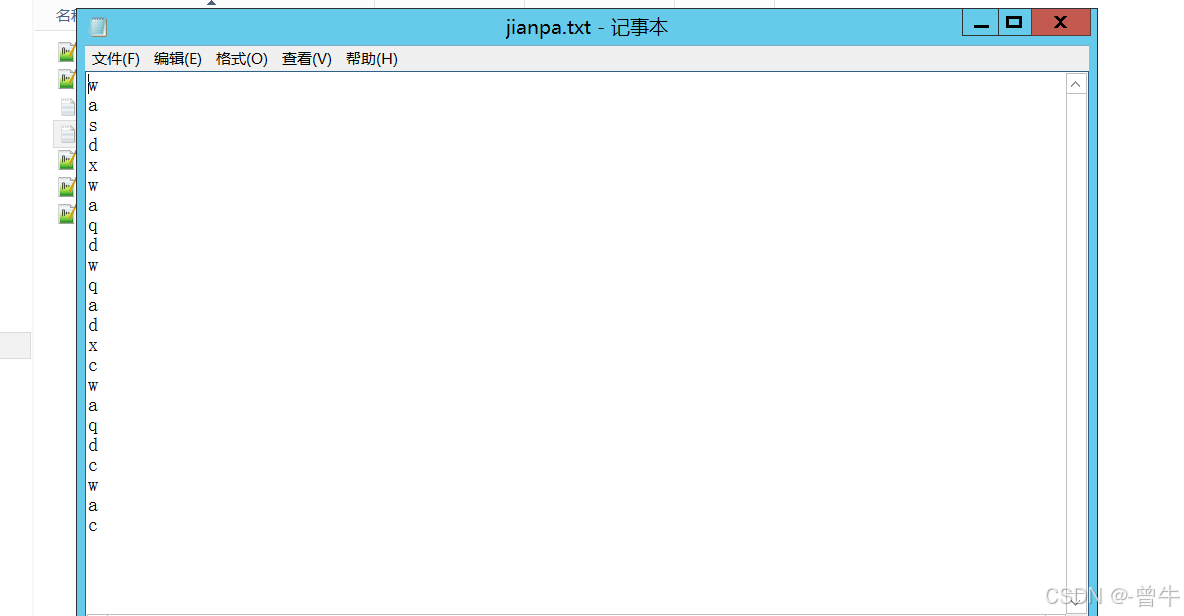Open the 格式(O) menu

point(242,59)
